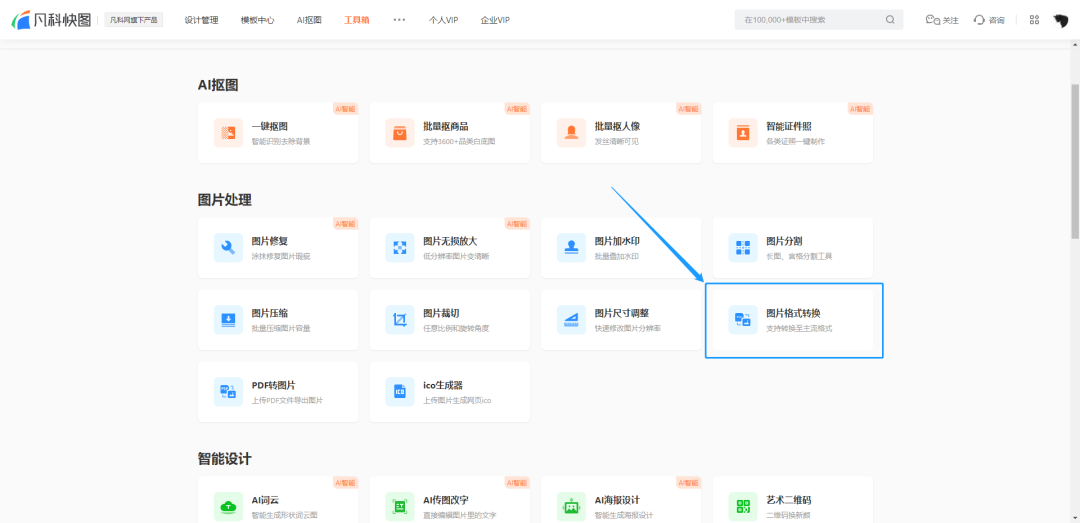Screen dimensions: 1080x523
Task: Click the 图片尺寸调整 ruler icon
Action: 571,320
